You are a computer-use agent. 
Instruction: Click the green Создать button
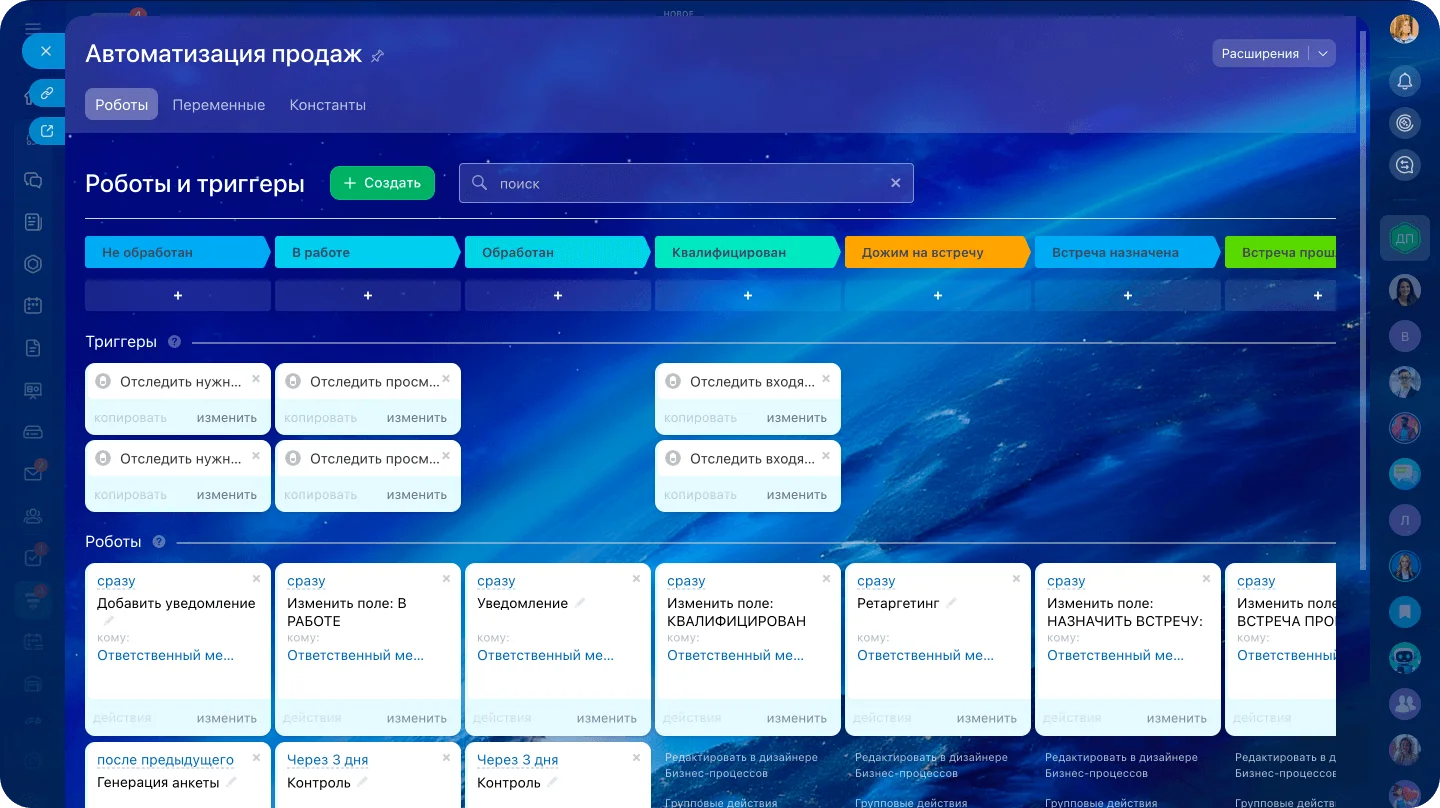pos(382,183)
